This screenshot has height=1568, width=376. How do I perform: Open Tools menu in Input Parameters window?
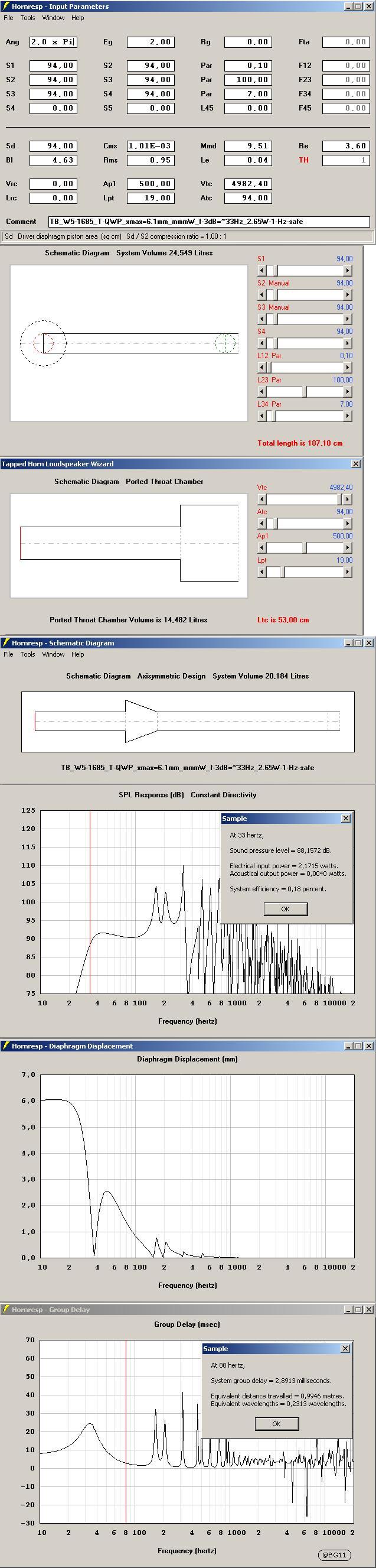tap(27, 18)
